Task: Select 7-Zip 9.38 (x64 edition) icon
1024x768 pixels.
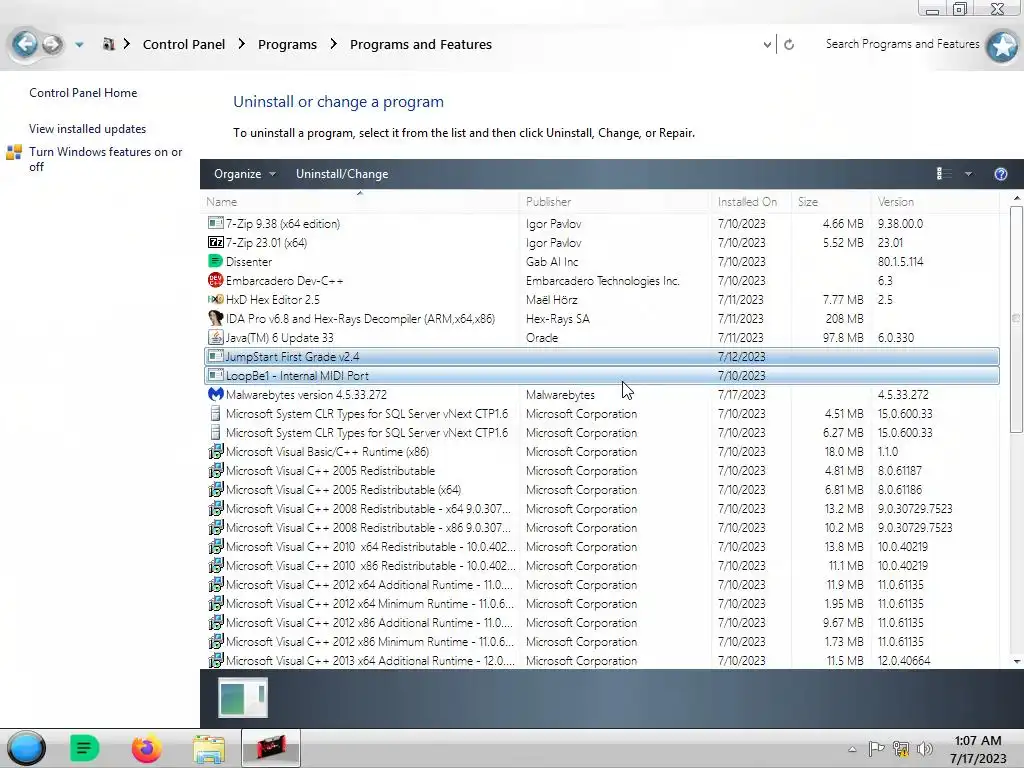Action: tap(216, 223)
